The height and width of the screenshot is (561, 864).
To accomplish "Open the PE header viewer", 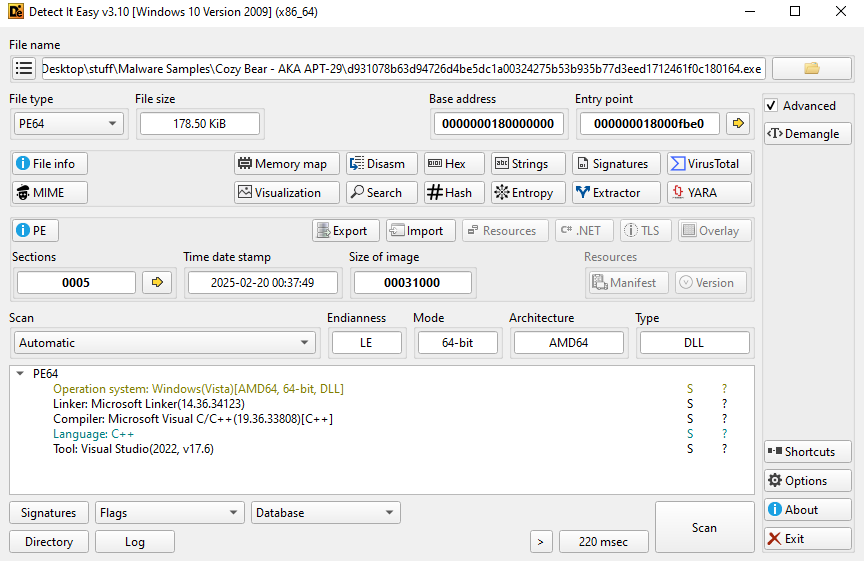I will pyautogui.click(x=35, y=230).
